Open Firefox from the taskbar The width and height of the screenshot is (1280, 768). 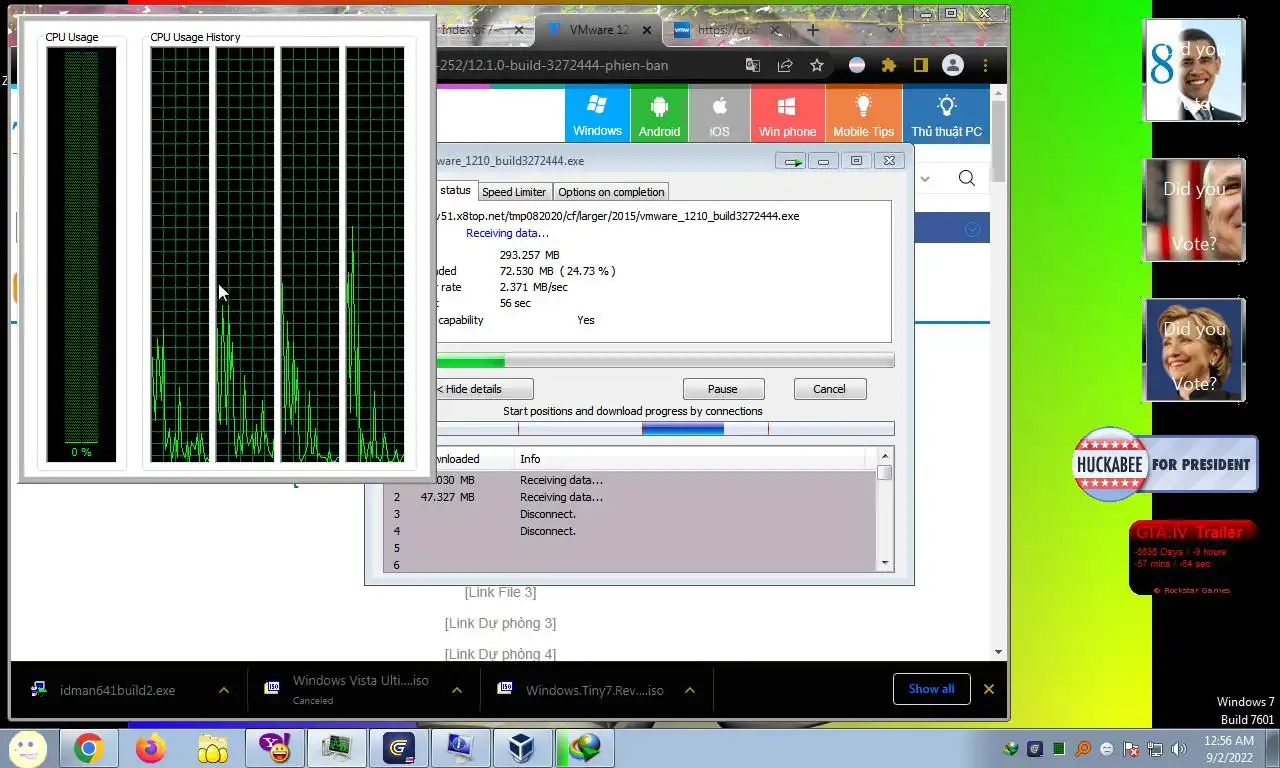[x=151, y=748]
